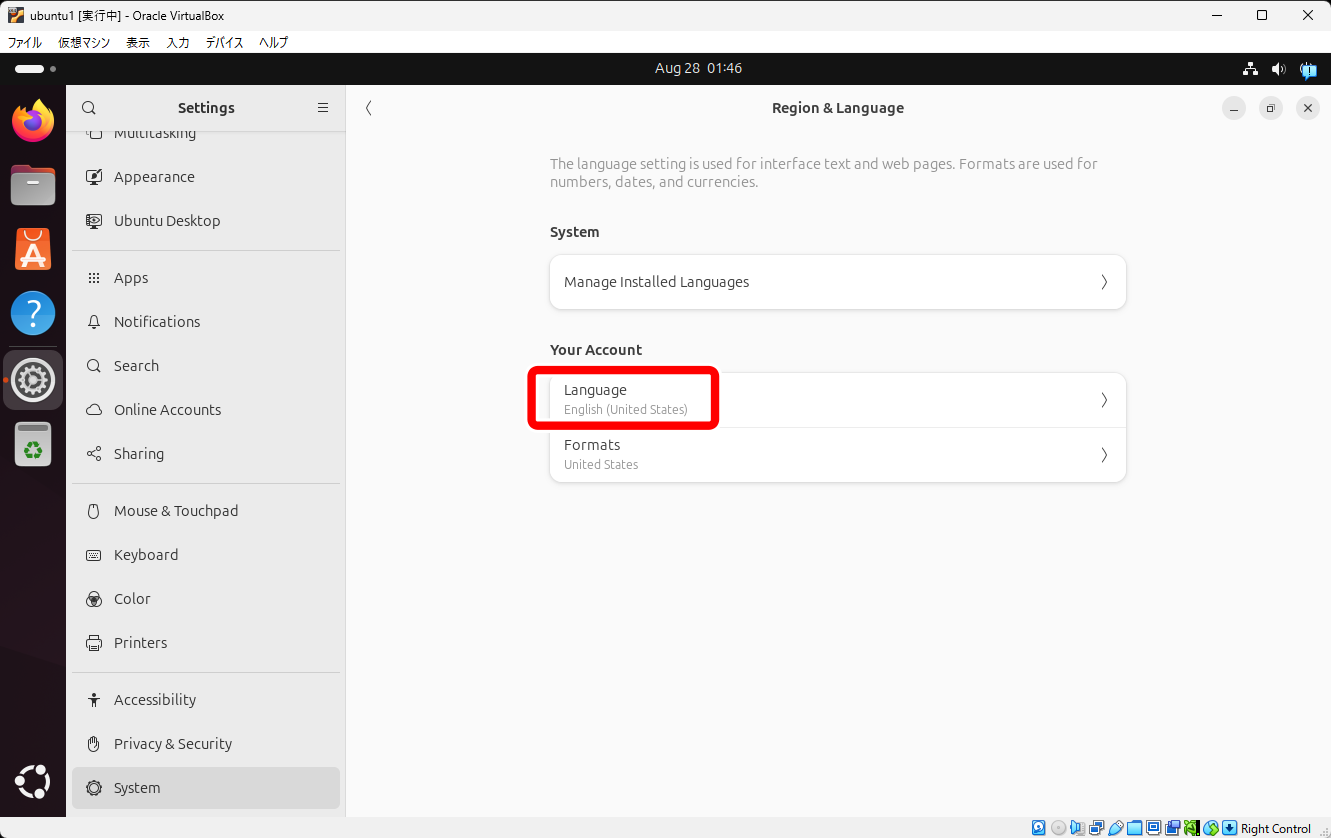Open the 入力 menu in VirtualBox

pyautogui.click(x=178, y=43)
